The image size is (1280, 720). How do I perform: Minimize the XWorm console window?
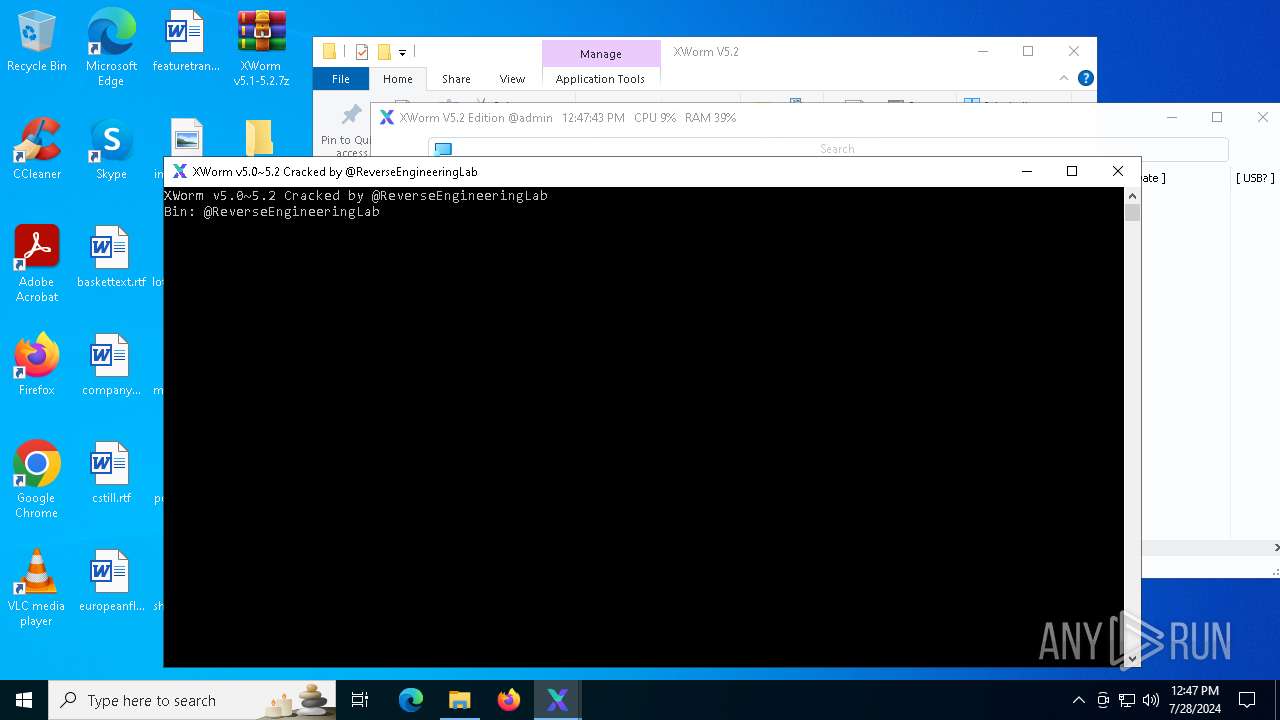[1026, 171]
